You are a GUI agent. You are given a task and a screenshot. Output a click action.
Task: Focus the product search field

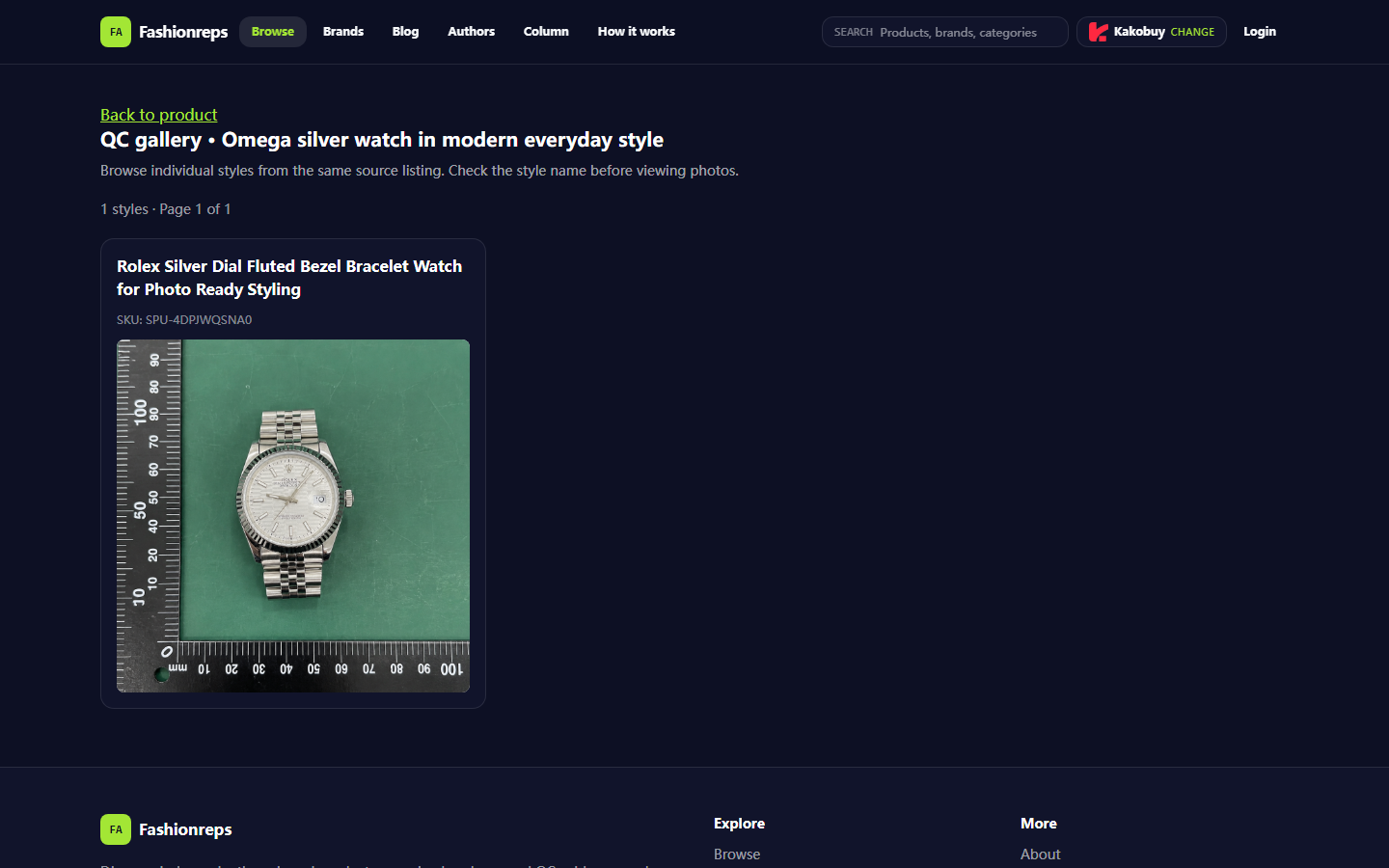click(x=945, y=32)
